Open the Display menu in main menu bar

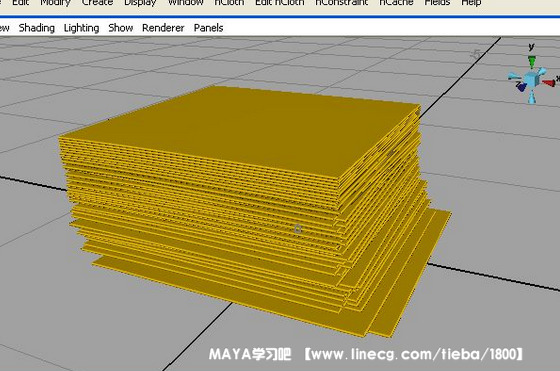[x=140, y=3]
